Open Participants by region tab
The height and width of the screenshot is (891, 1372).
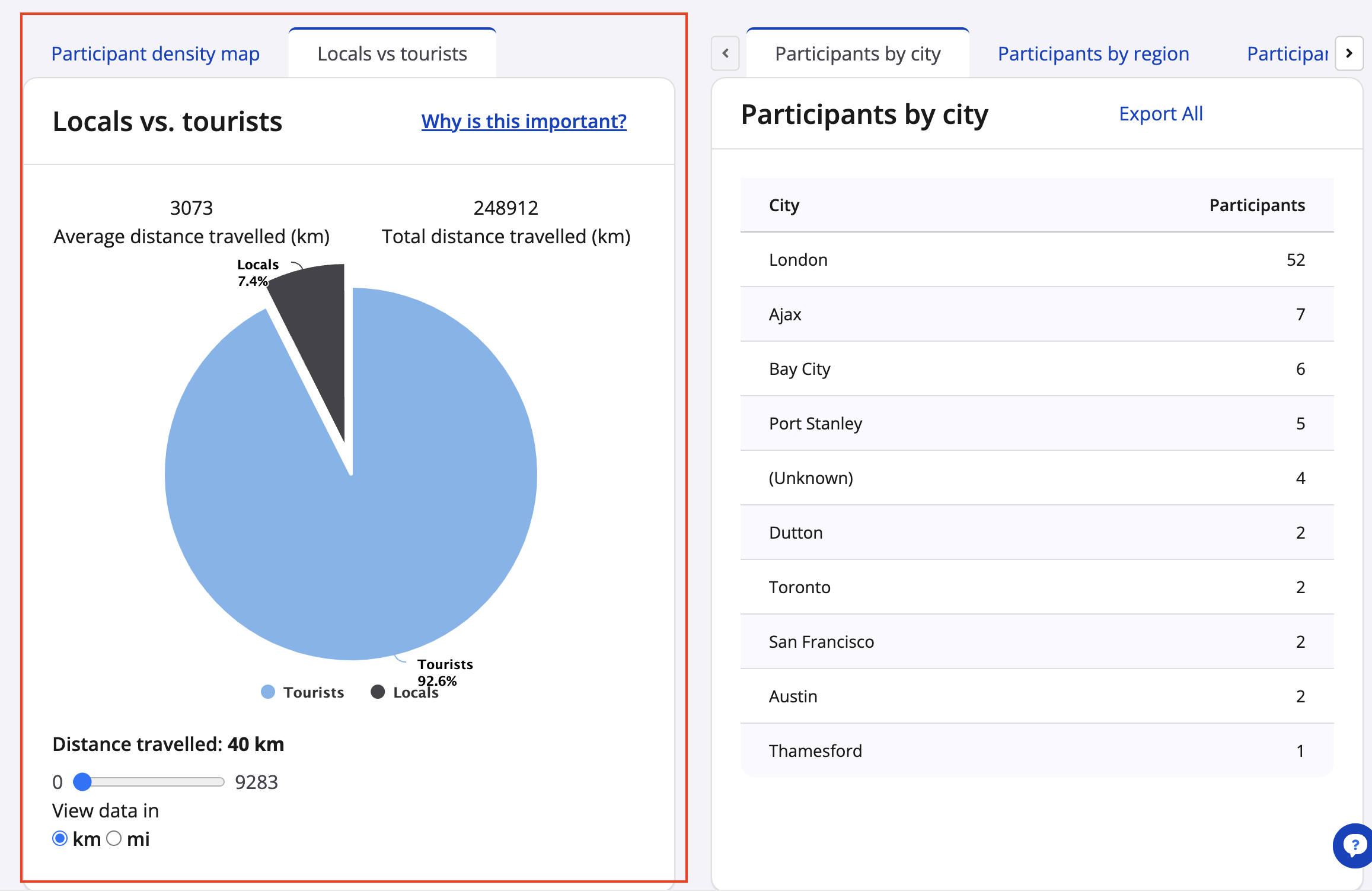tap(1093, 54)
